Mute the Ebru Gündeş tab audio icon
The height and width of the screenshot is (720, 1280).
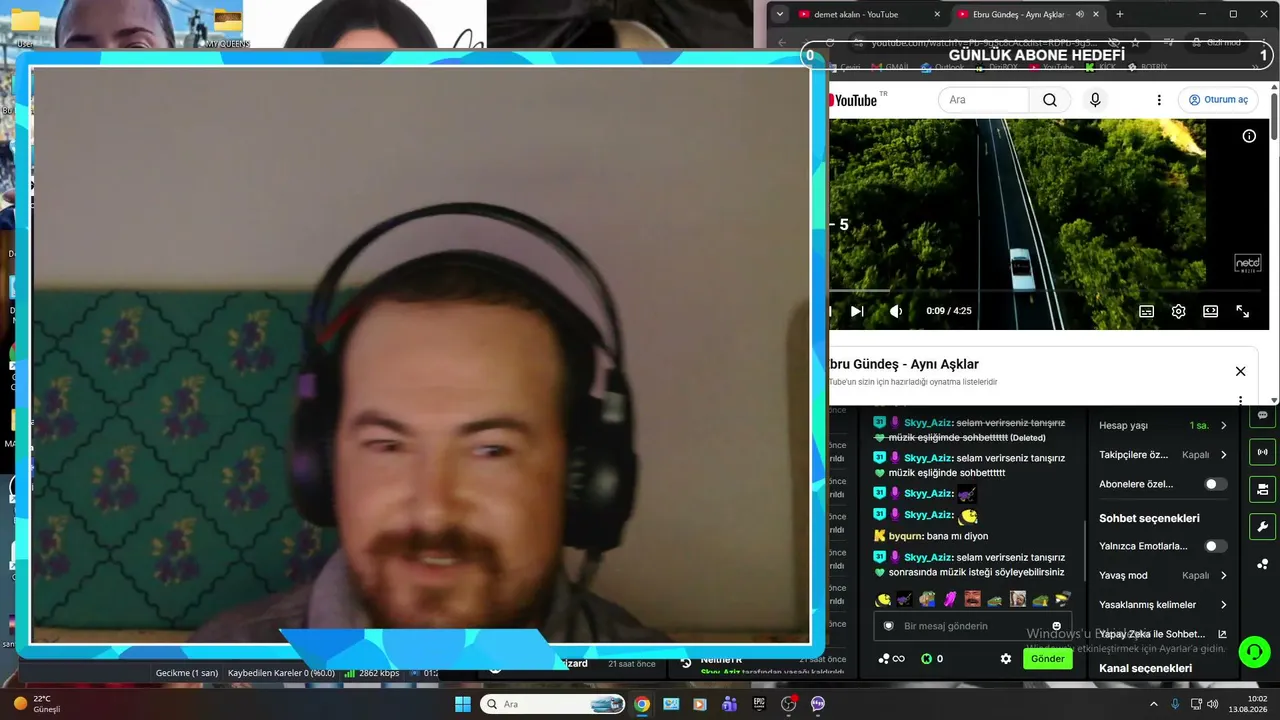point(1080,14)
